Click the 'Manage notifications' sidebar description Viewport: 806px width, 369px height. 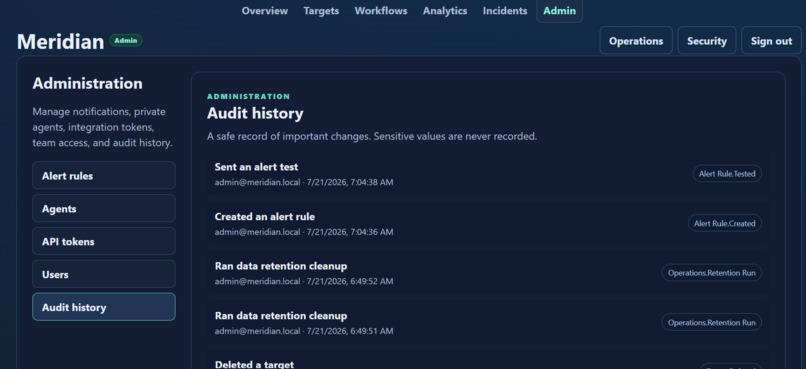[x=103, y=127]
